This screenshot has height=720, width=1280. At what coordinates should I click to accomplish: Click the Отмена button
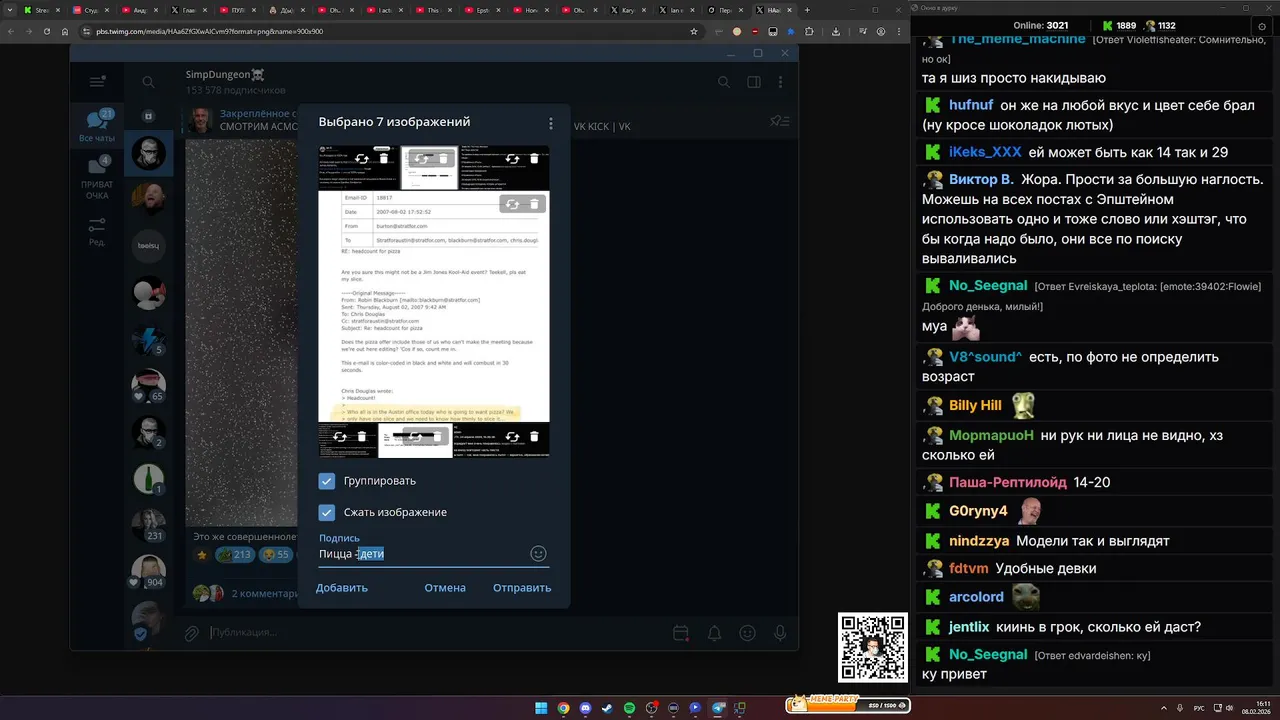coord(445,588)
